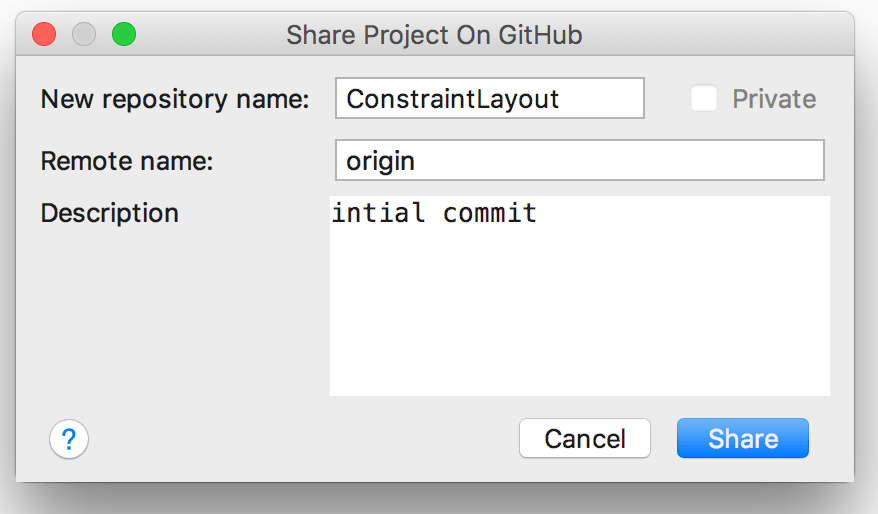Viewport: 878px width, 514px height.
Task: Close the dialog with the red button
Action: click(x=44, y=34)
